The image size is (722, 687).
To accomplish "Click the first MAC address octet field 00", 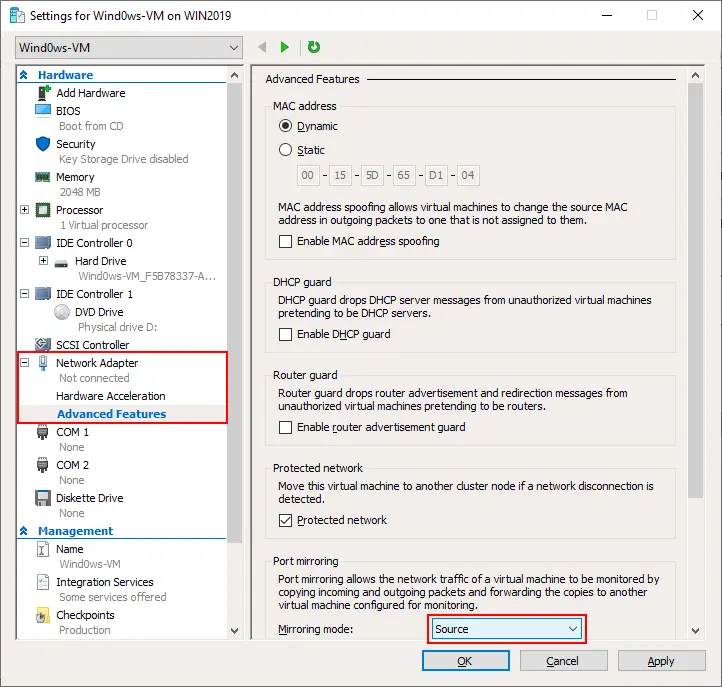I will point(308,175).
